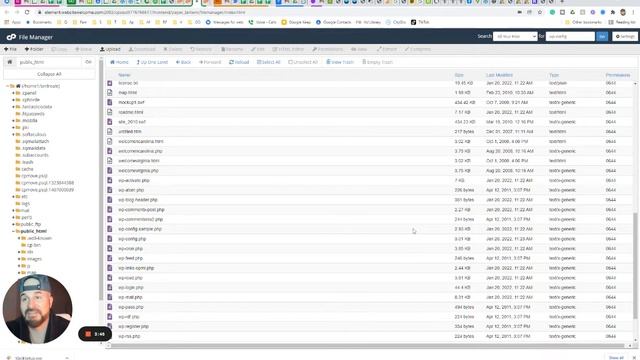Screen dimensions: 640x360
Task: Click the Download toolbar button
Action: click(142, 49)
